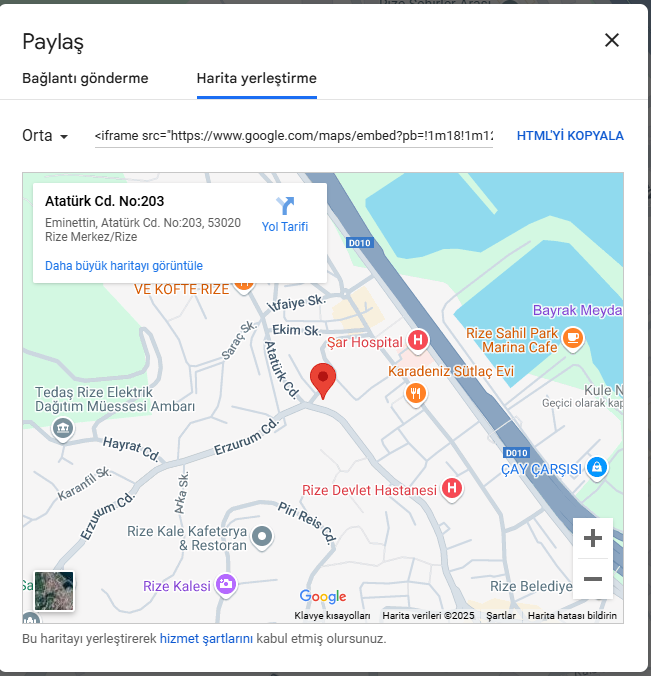The height and width of the screenshot is (676, 651).
Task: Click the Bayrak Meyda label
Action: coord(578,310)
